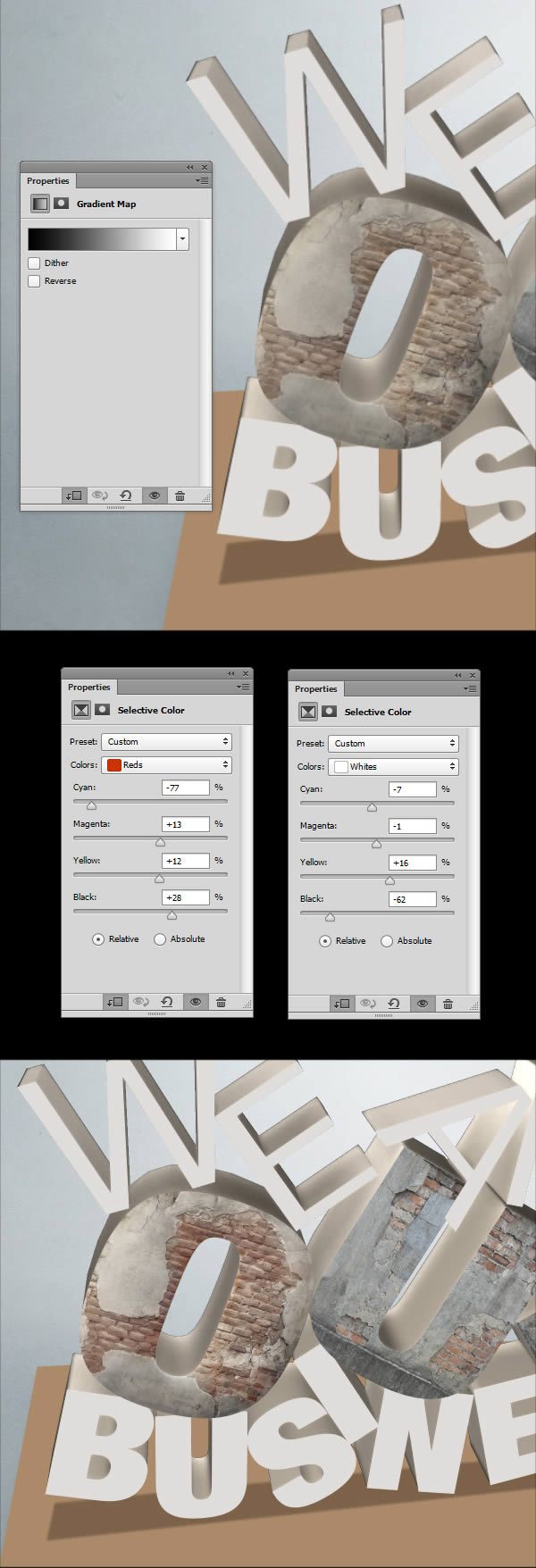
Task: Open Preset dropdown in Reds panel
Action: click(x=167, y=741)
